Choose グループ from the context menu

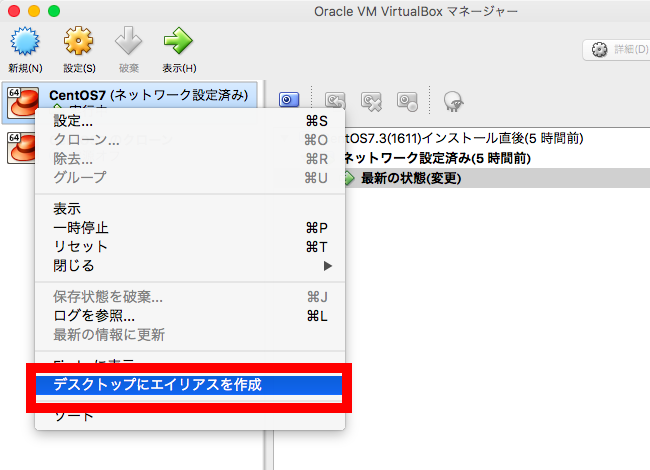point(190,177)
